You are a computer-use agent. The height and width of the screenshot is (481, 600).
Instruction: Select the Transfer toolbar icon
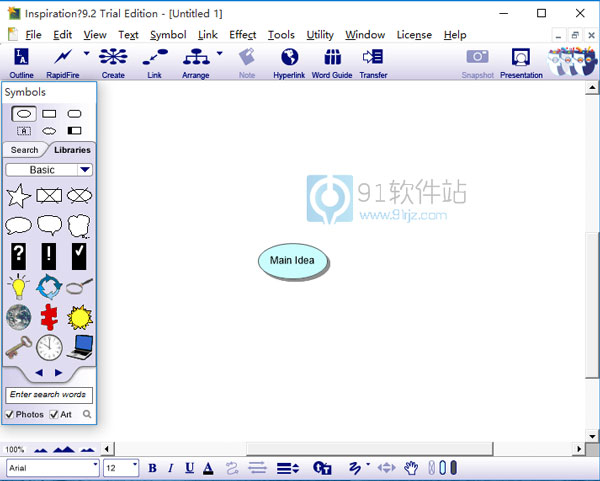click(373, 58)
